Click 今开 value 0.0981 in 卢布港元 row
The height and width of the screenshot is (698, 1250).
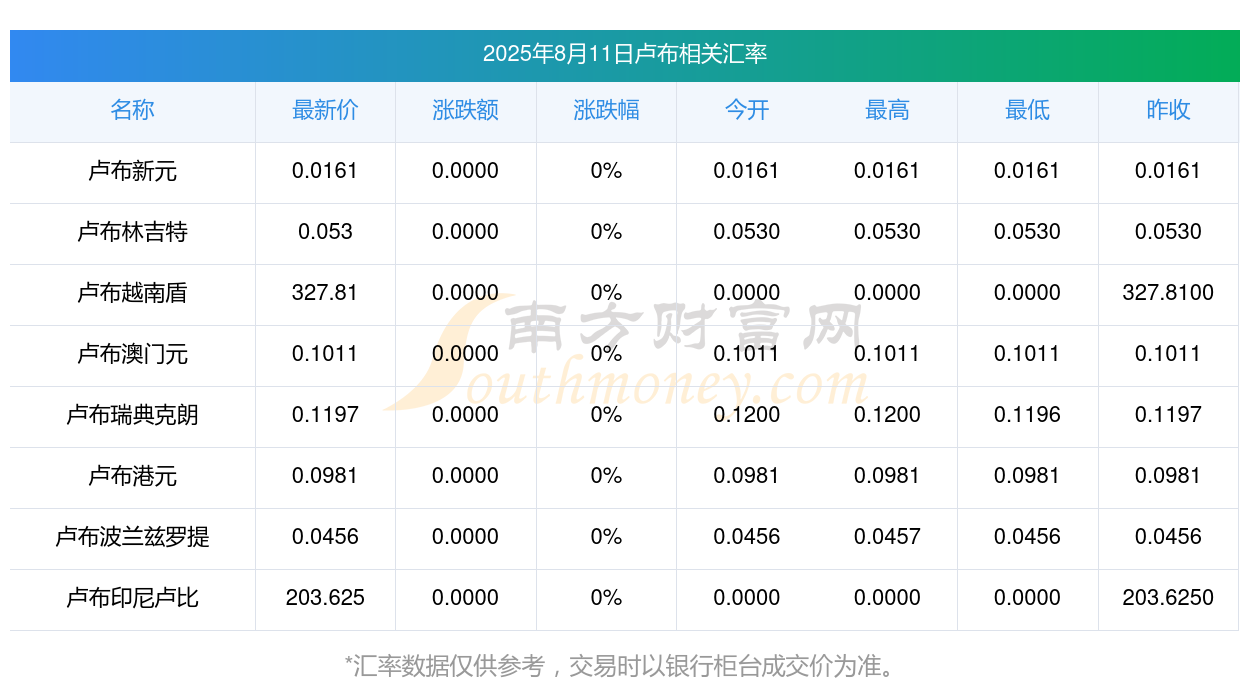click(x=747, y=476)
